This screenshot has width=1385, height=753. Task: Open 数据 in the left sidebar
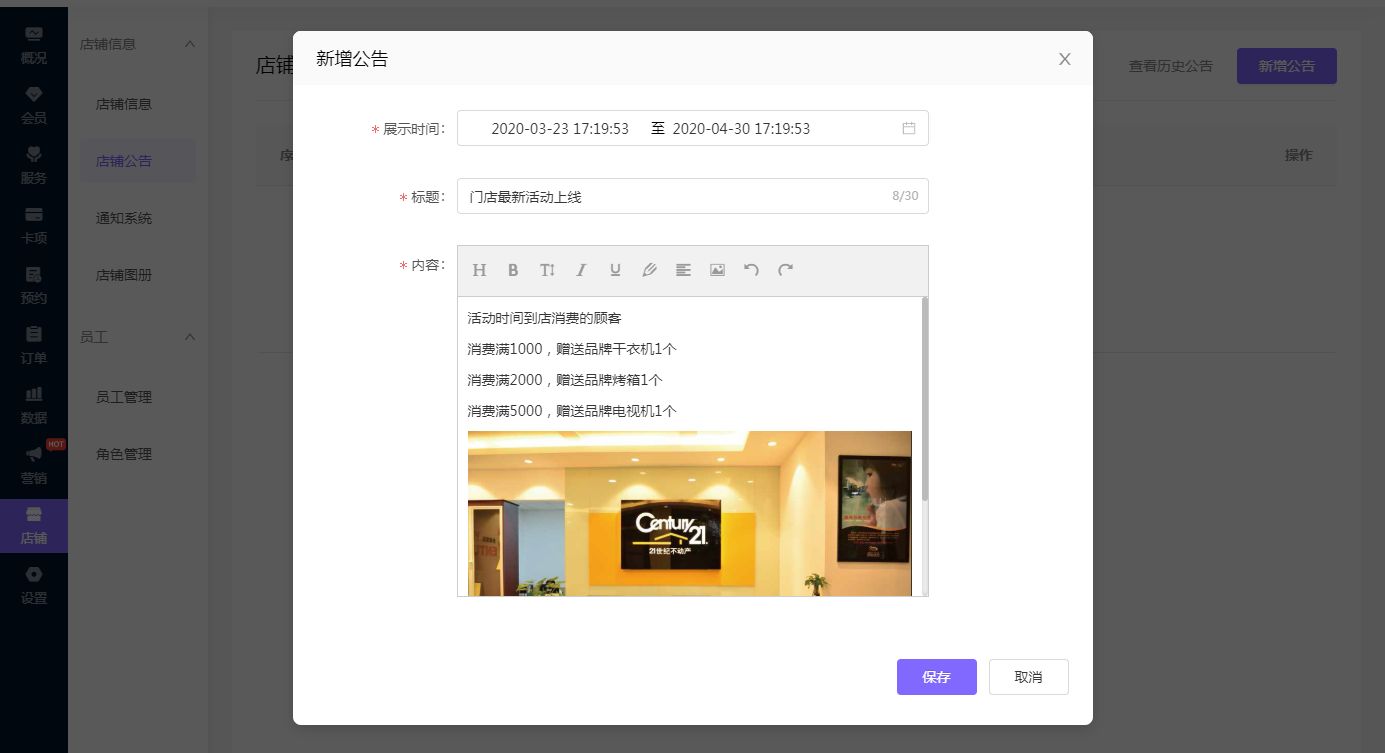point(34,405)
